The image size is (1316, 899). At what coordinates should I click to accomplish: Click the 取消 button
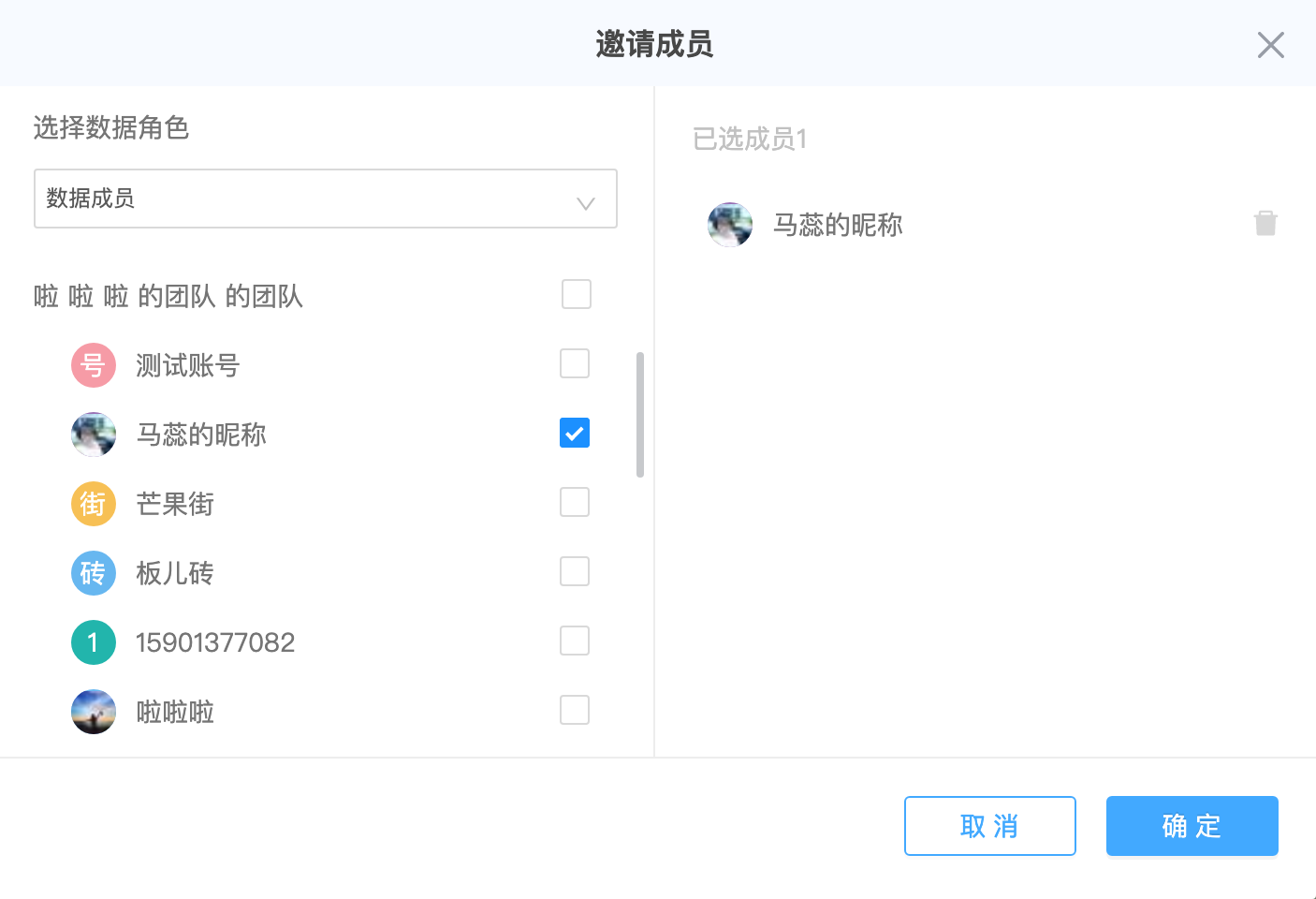990,826
